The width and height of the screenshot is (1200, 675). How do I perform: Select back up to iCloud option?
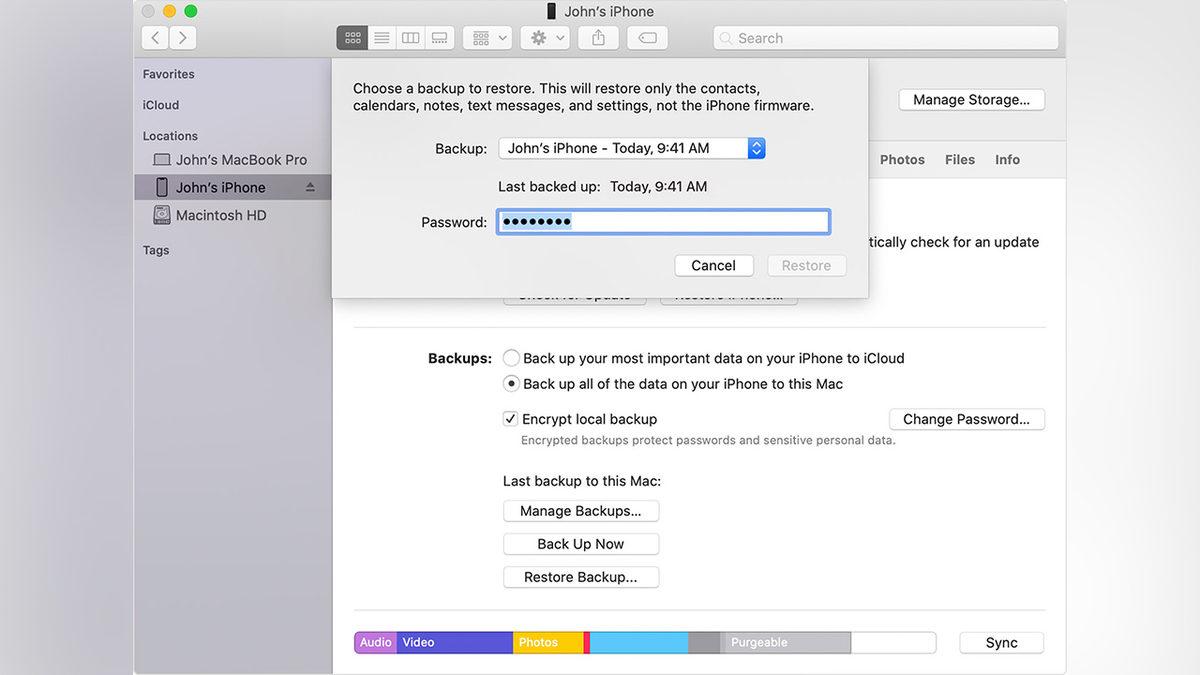click(x=511, y=358)
